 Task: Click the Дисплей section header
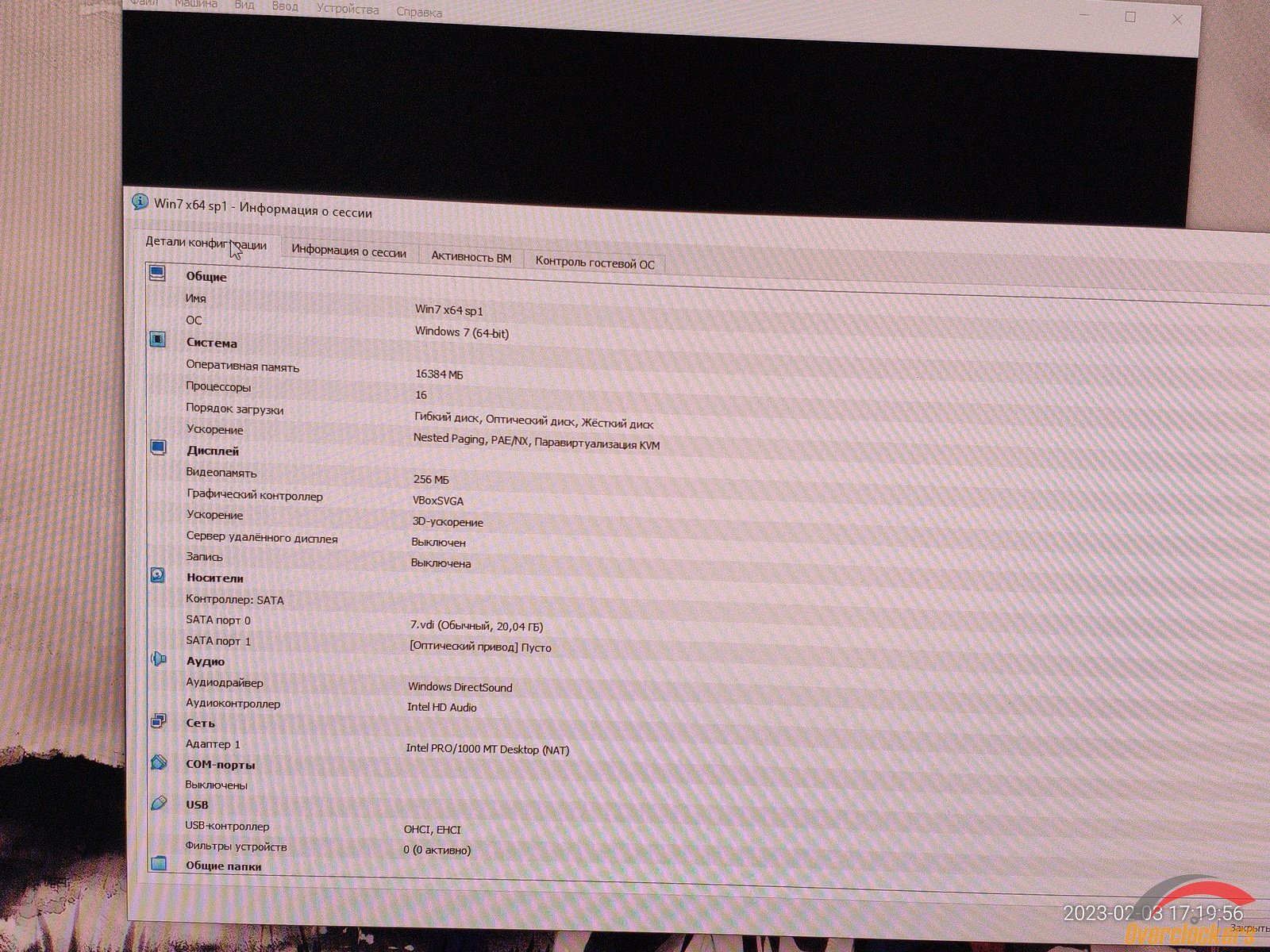tap(213, 451)
